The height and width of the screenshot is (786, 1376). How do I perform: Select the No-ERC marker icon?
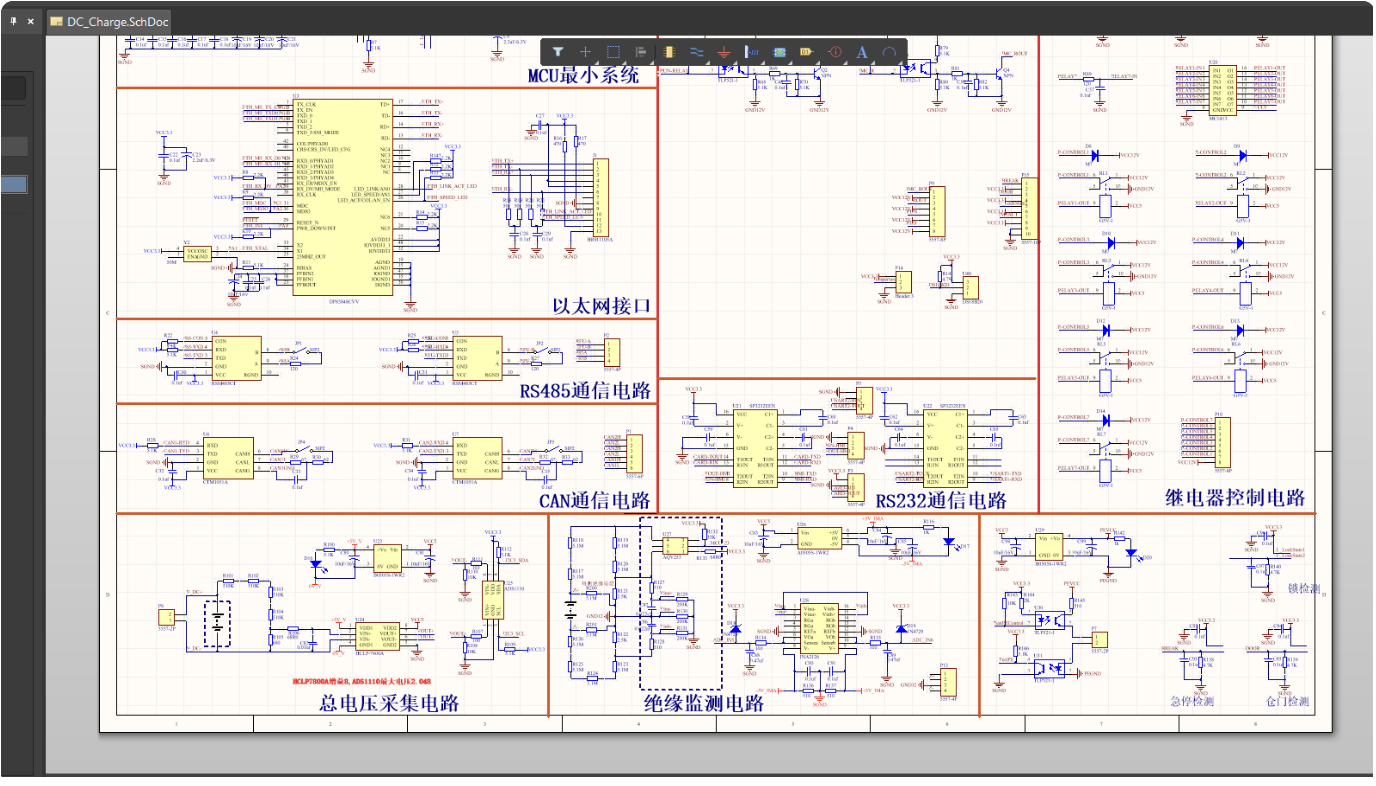click(834, 52)
